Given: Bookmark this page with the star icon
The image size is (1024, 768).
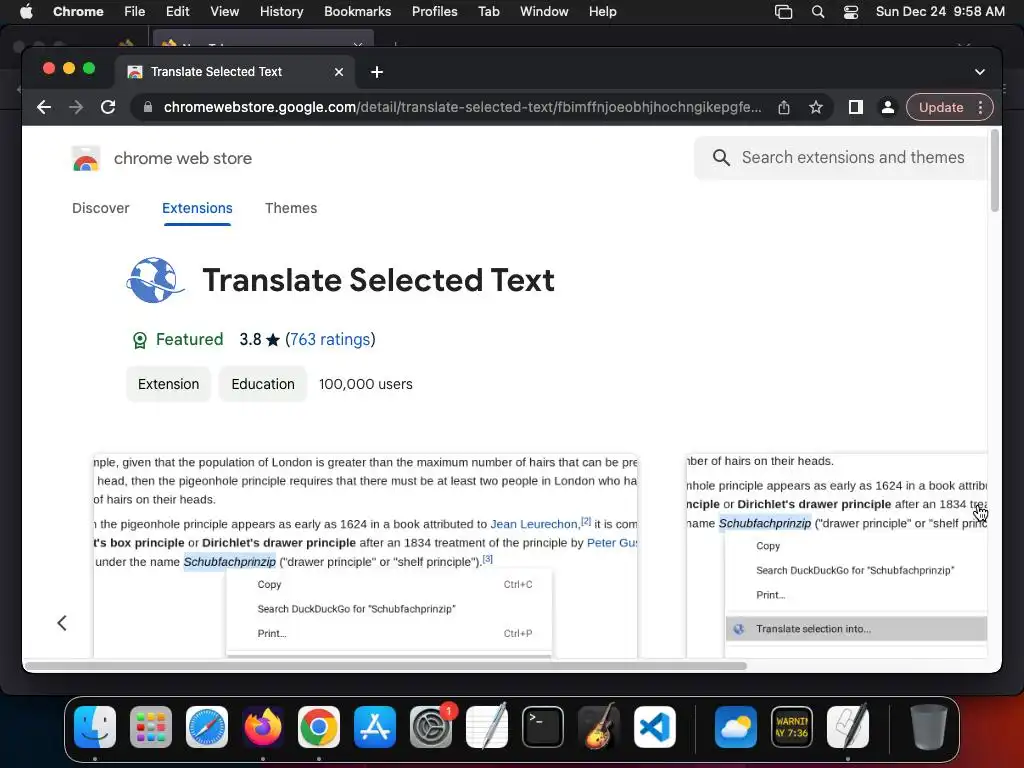Looking at the screenshot, I should (x=816, y=107).
